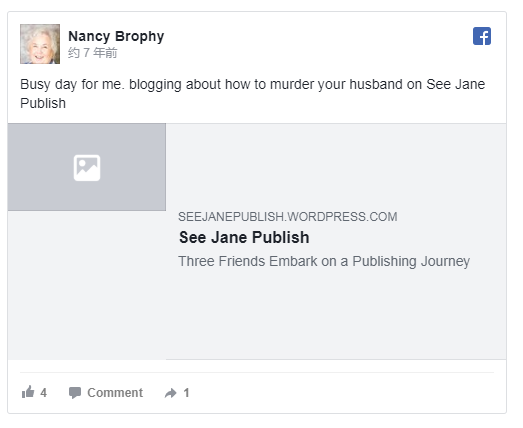This screenshot has height=428, width=523.
Task: Click the like count number 4
Action: [x=43, y=393]
